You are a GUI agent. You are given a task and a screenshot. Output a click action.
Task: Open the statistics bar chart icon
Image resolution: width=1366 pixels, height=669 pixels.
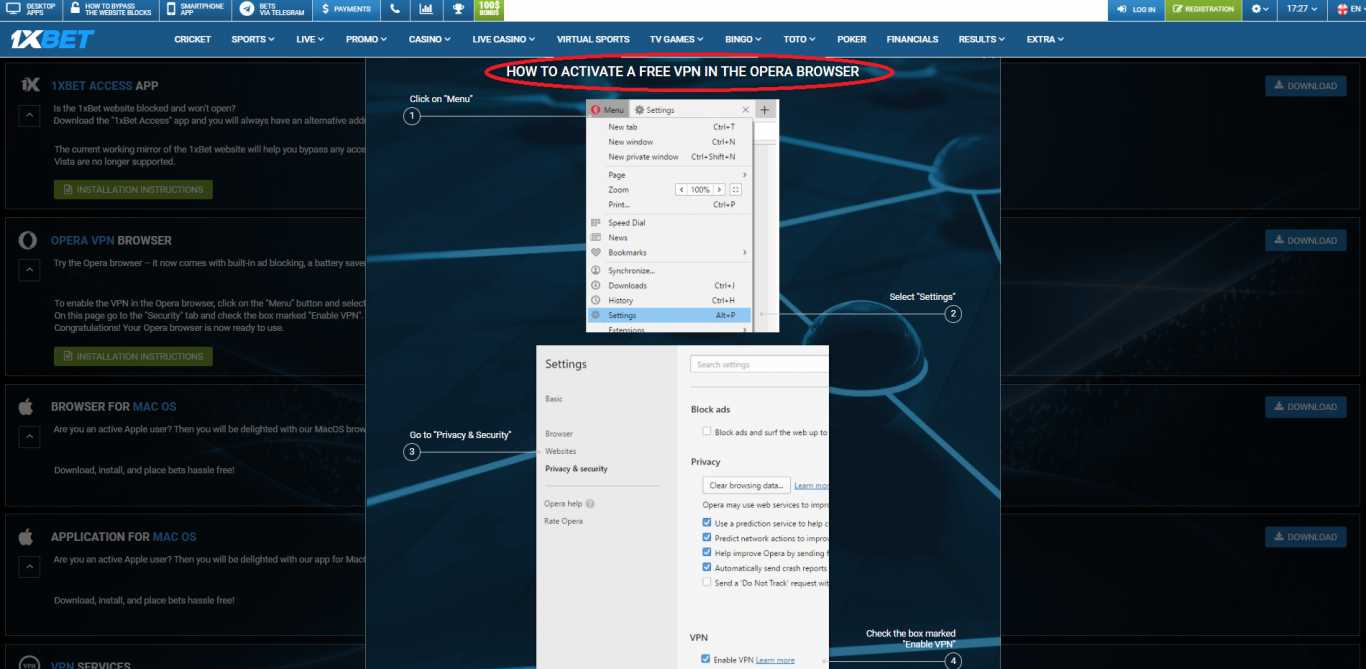tap(426, 9)
